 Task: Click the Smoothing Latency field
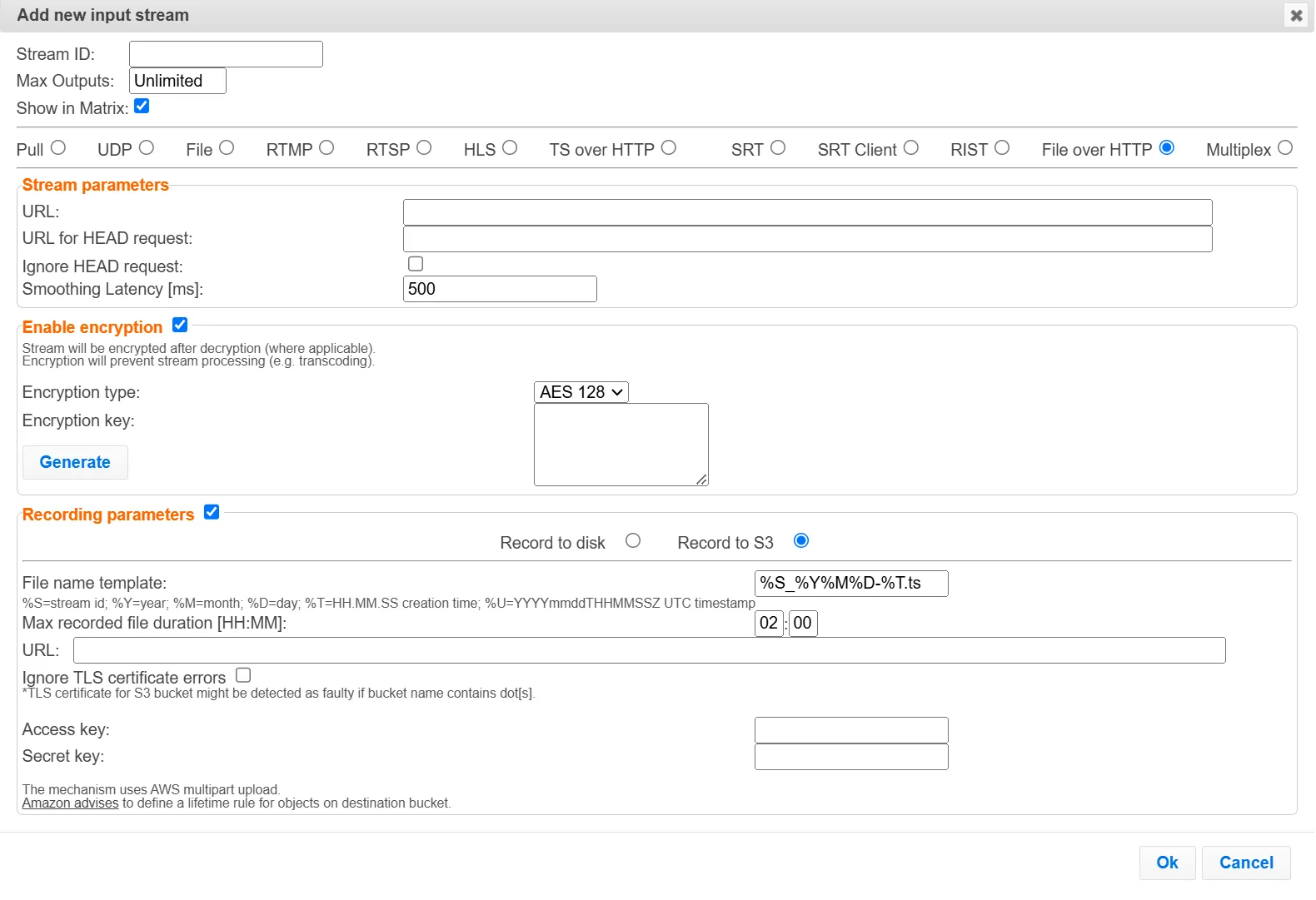pos(500,289)
